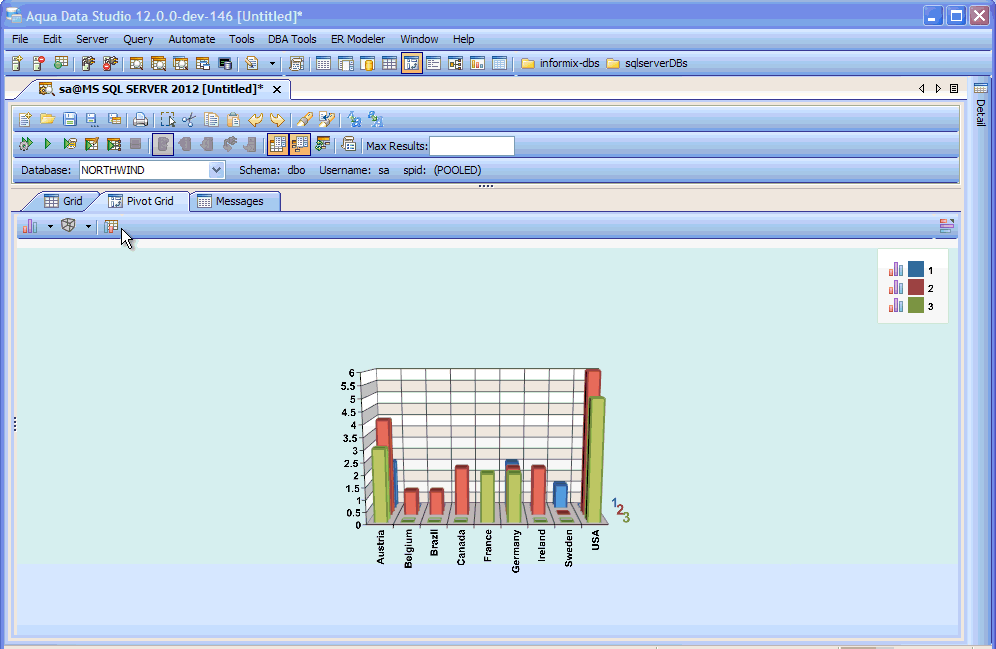Toggle series 1 chart icon in legend
Image resolution: width=996 pixels, height=649 pixels.
click(896, 270)
